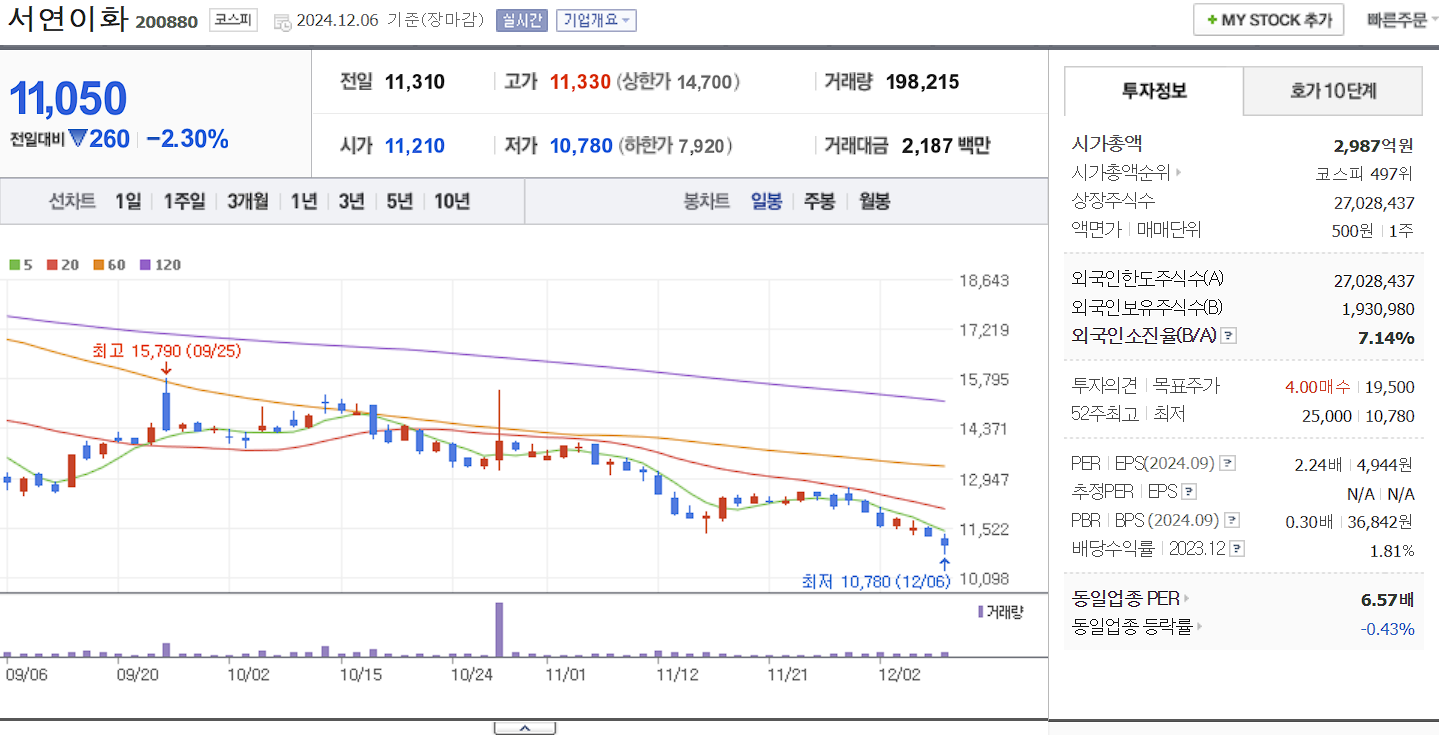Open the help icon beside PBR BPS (2024.09)
Image resolution: width=1439 pixels, height=735 pixels.
1232,520
